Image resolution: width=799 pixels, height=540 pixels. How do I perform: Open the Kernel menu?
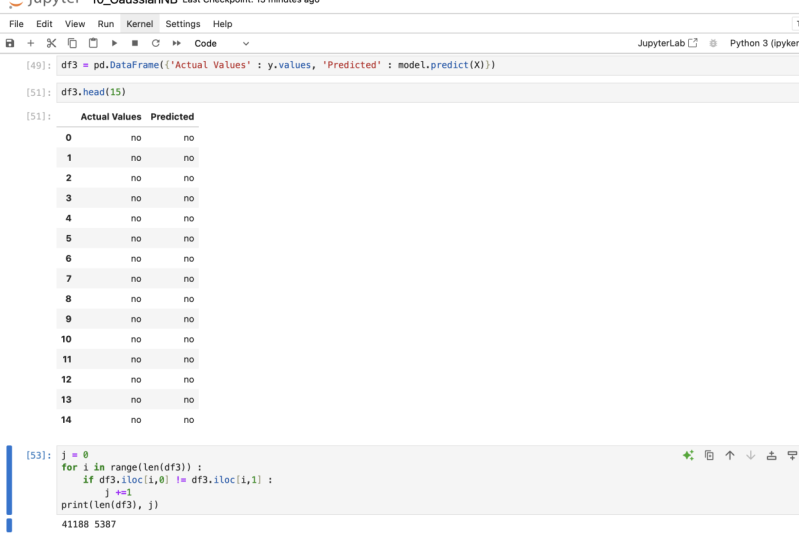pos(140,24)
